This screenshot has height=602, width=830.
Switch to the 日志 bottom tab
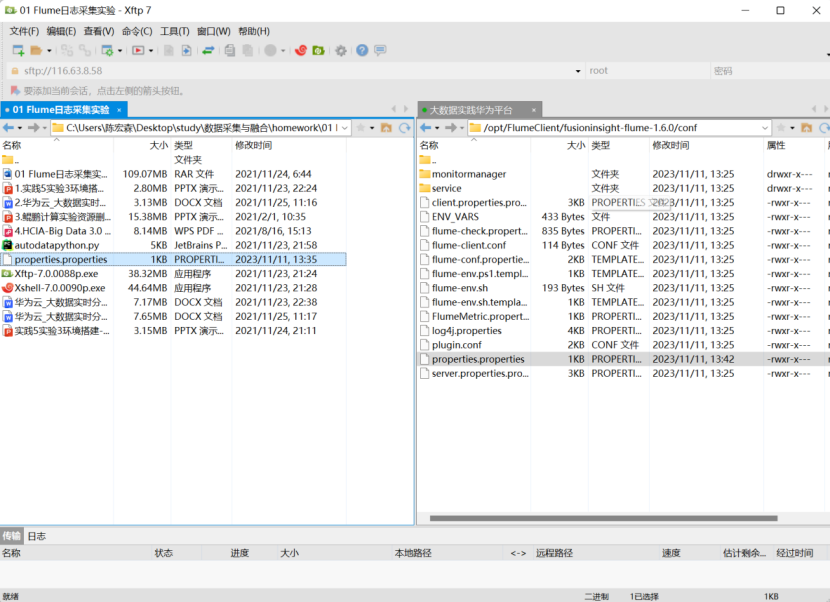(37, 536)
